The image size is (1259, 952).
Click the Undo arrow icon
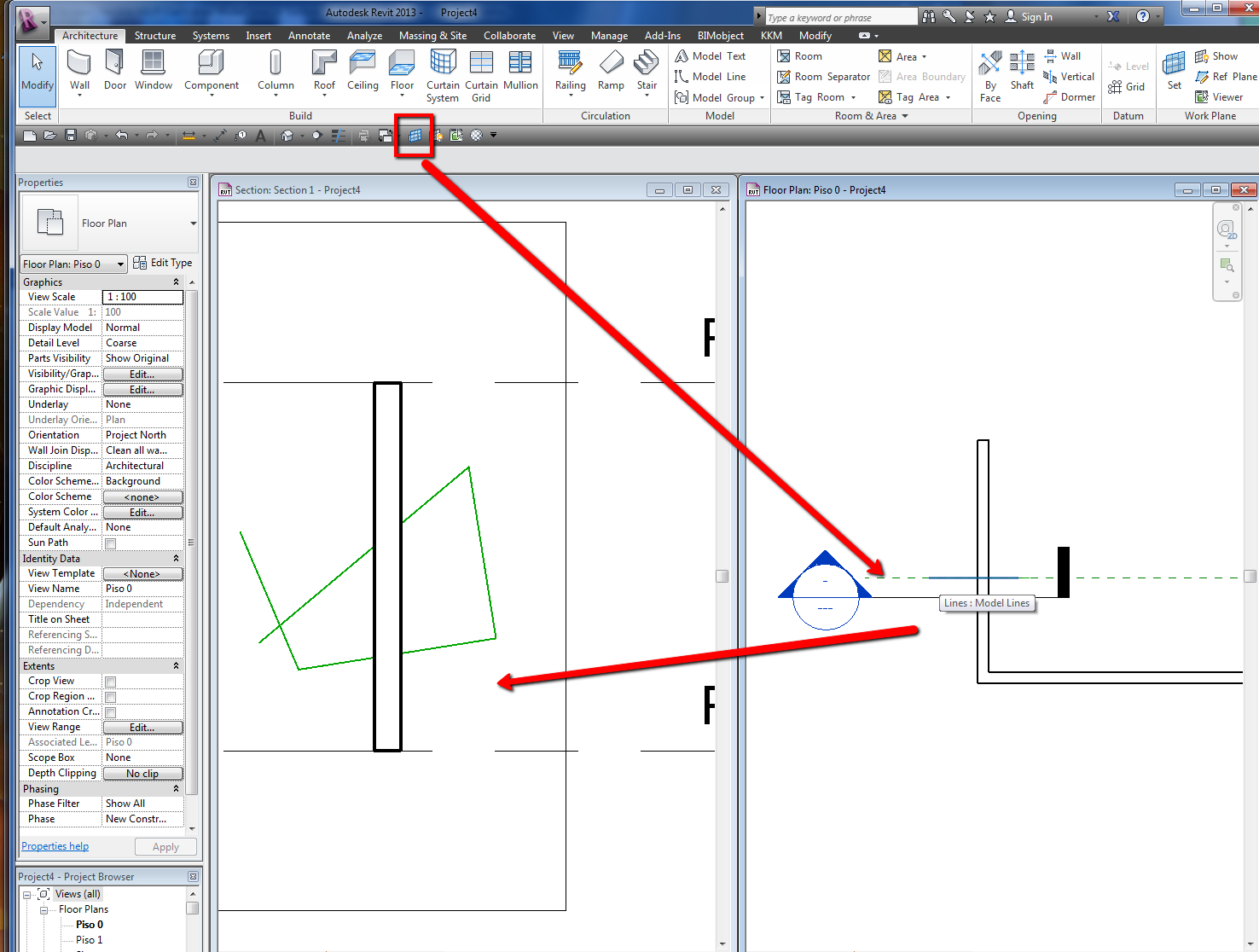pos(121,136)
